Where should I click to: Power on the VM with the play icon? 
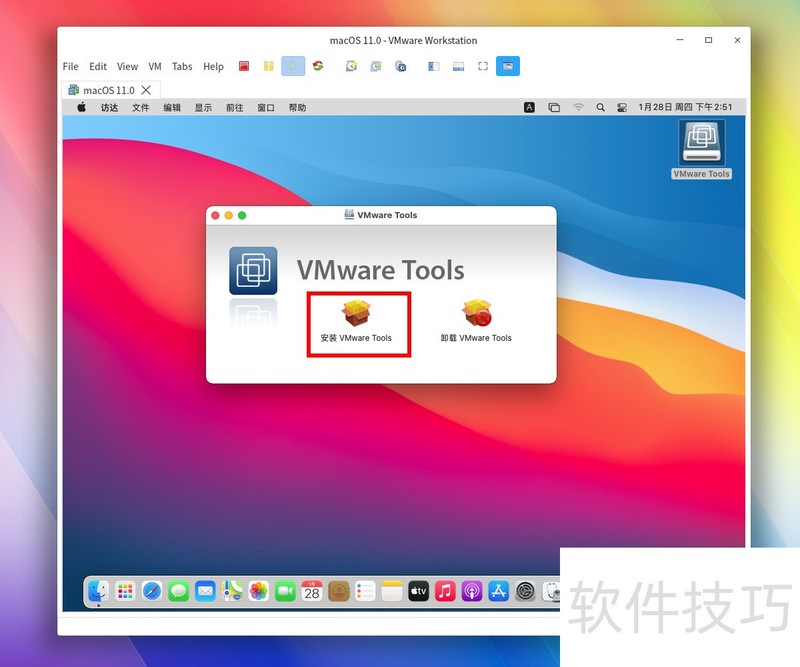pos(294,65)
